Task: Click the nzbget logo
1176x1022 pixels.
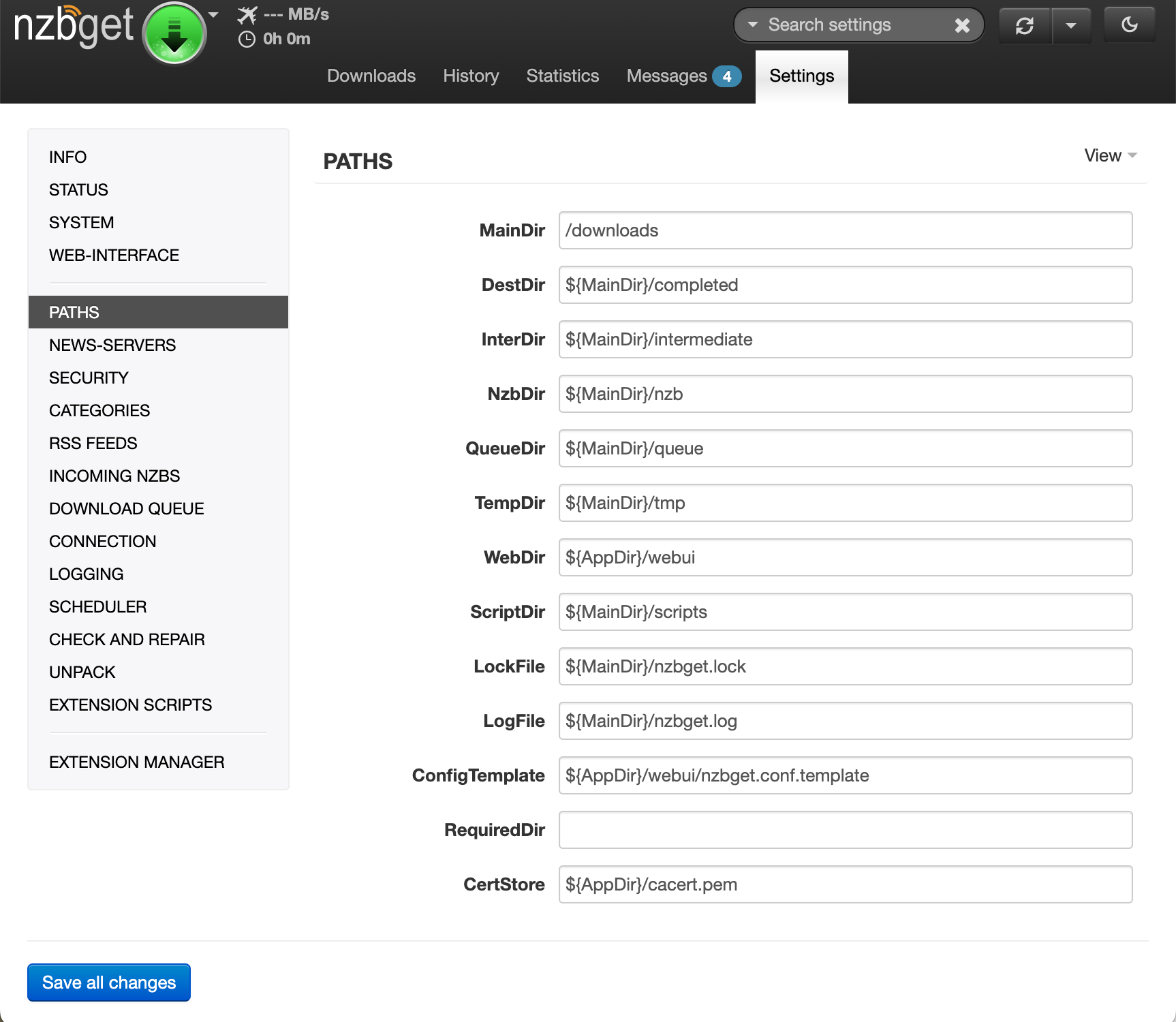Action: (74, 26)
